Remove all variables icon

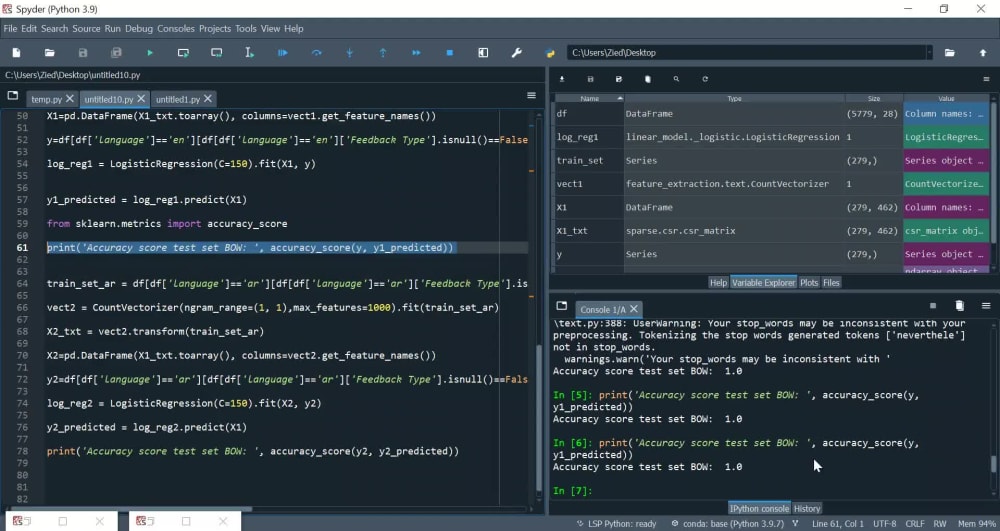pos(648,79)
